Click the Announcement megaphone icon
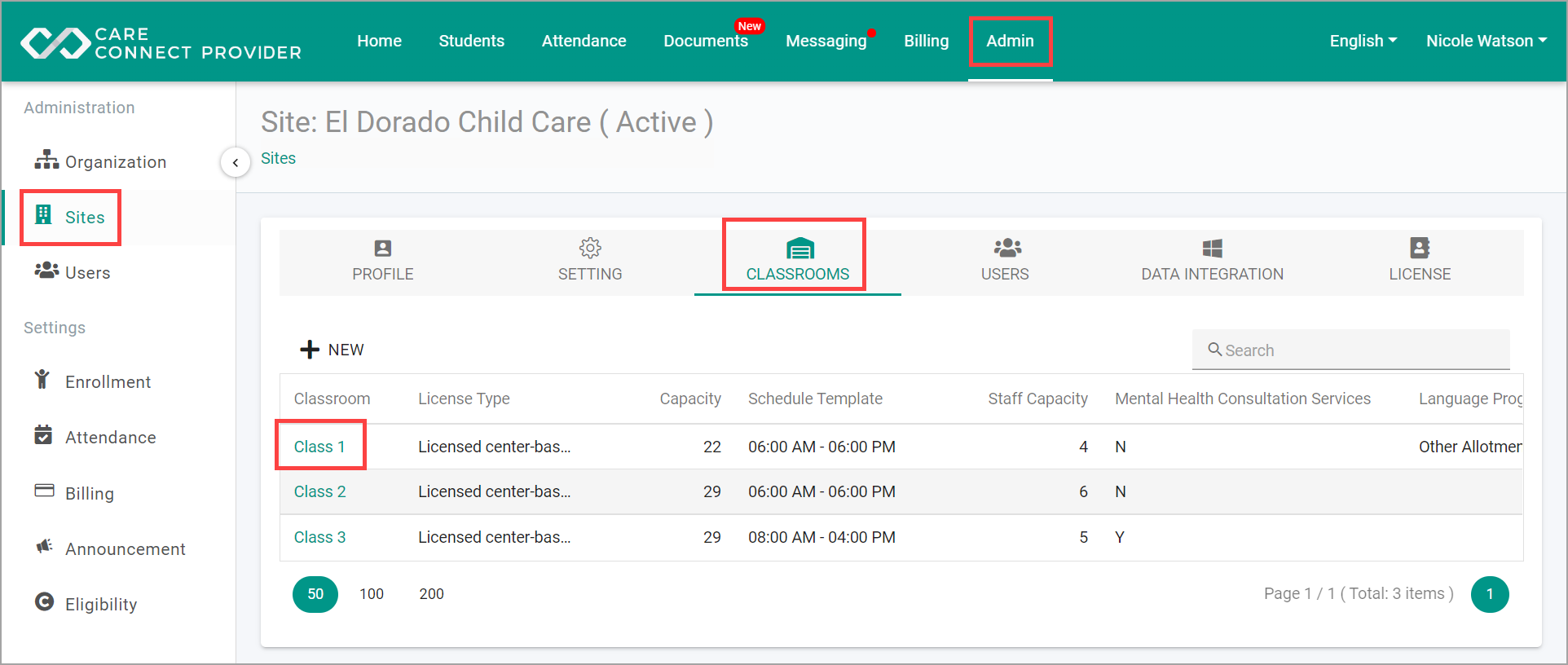 [x=44, y=546]
